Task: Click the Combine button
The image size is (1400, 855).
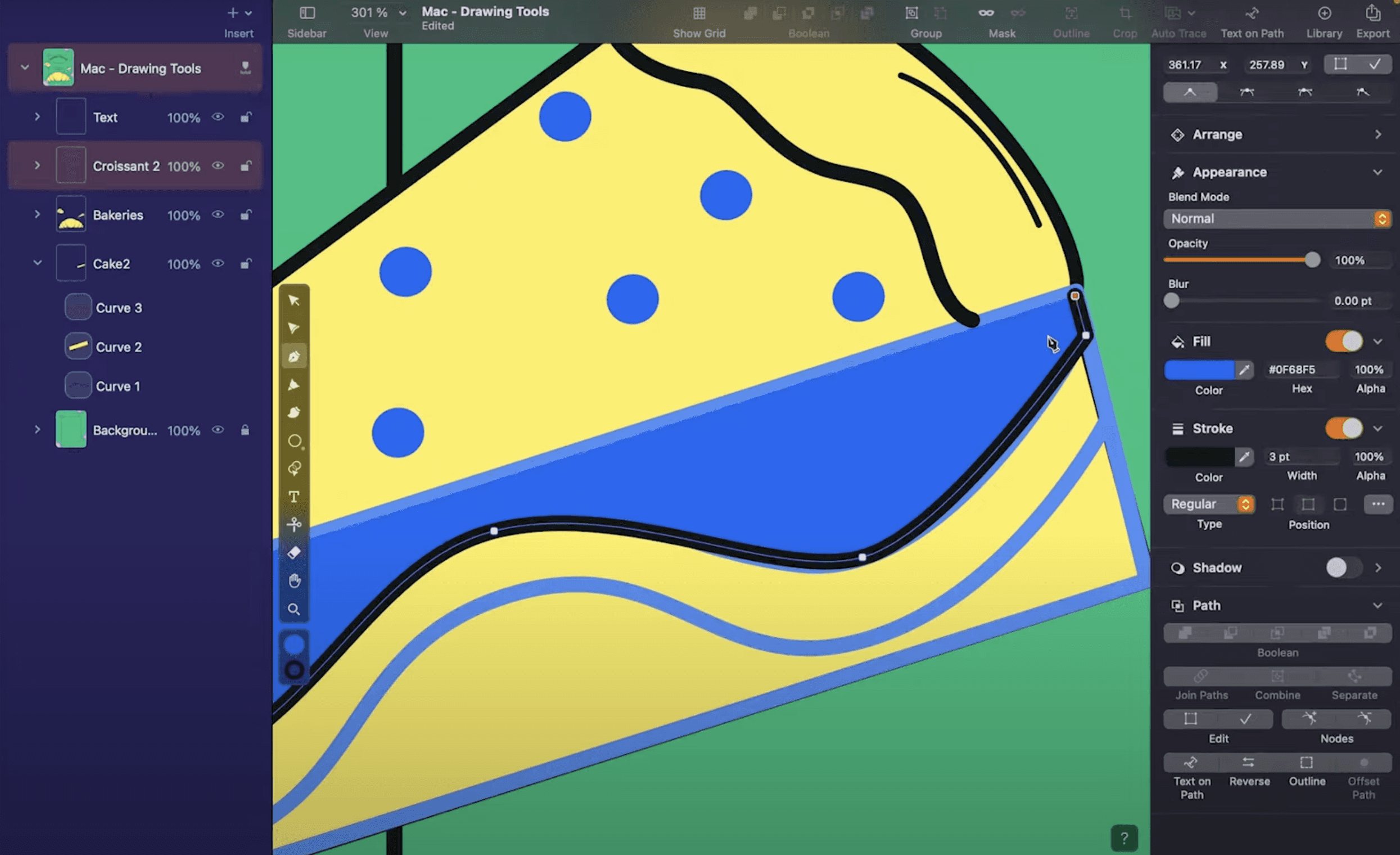Action: pos(1277,677)
